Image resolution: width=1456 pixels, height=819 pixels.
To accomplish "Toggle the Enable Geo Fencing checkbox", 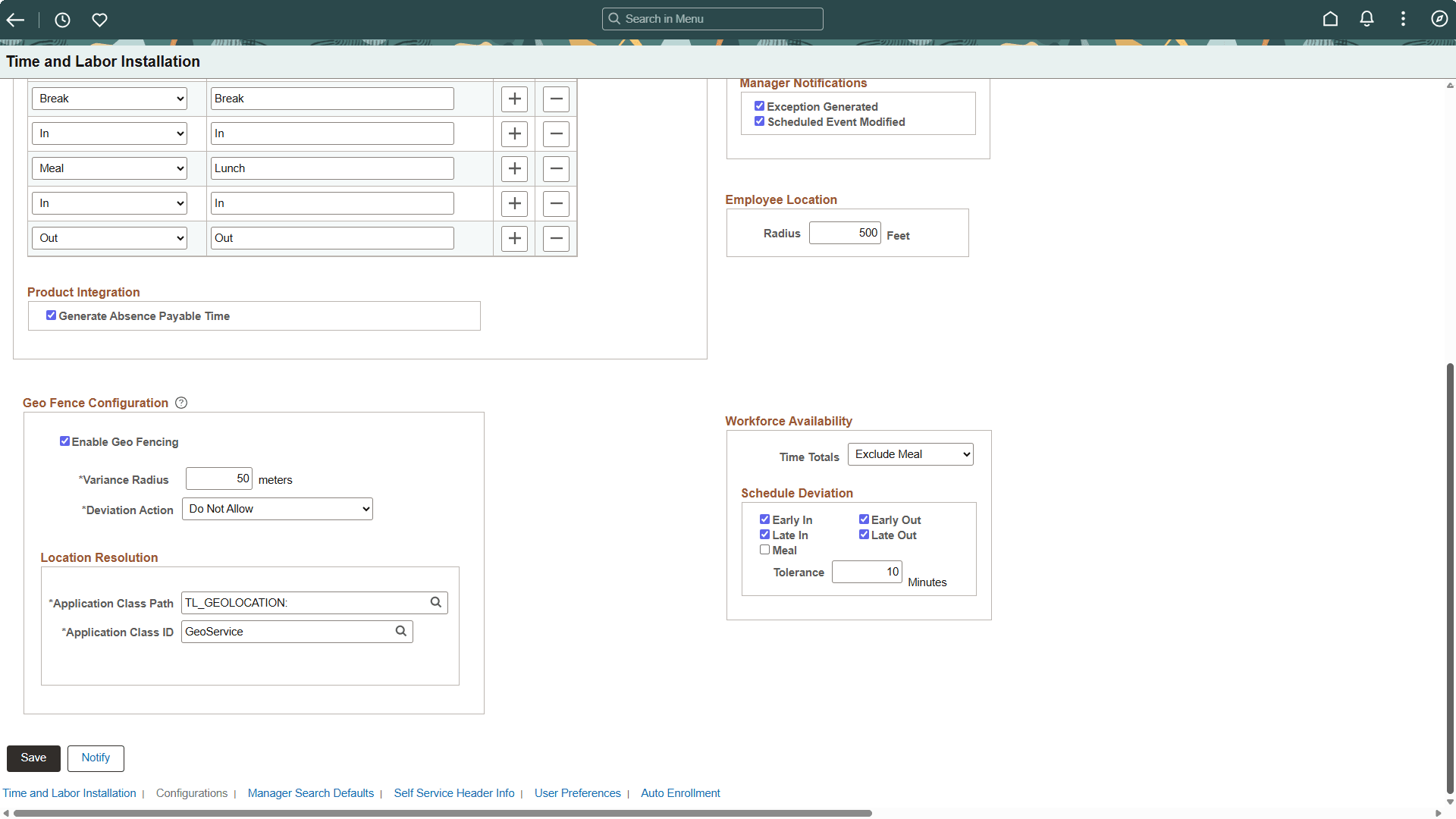I will click(64, 441).
